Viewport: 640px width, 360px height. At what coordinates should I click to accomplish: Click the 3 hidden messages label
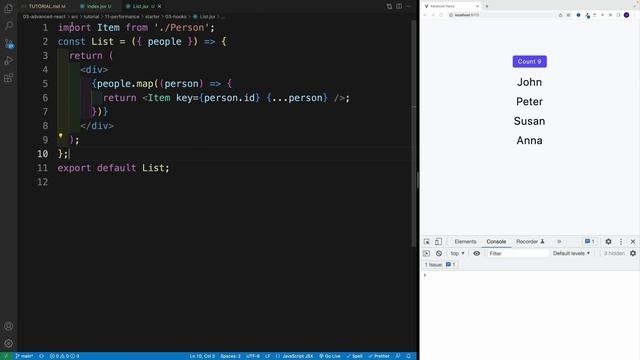click(x=614, y=253)
